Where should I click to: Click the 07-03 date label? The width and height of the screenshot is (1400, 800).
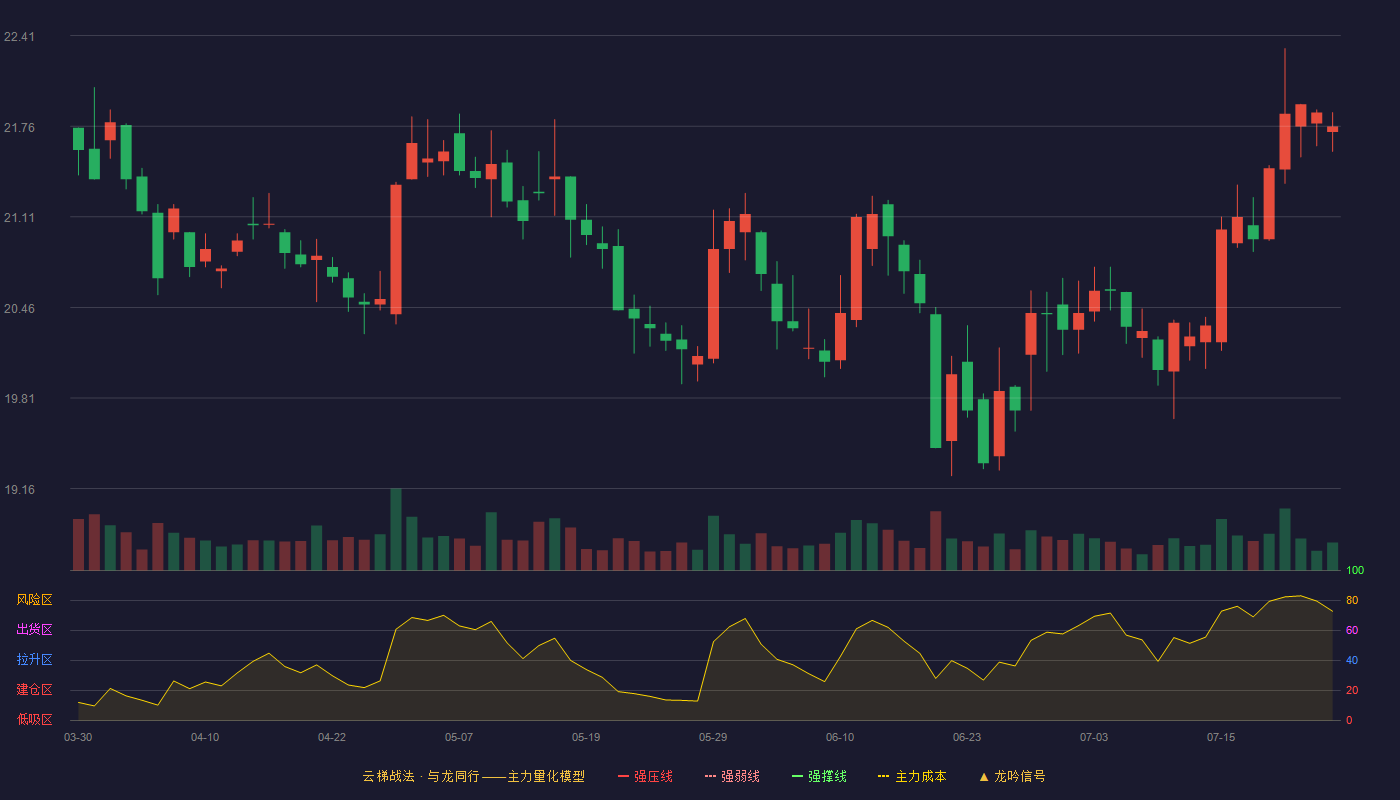pos(1094,737)
